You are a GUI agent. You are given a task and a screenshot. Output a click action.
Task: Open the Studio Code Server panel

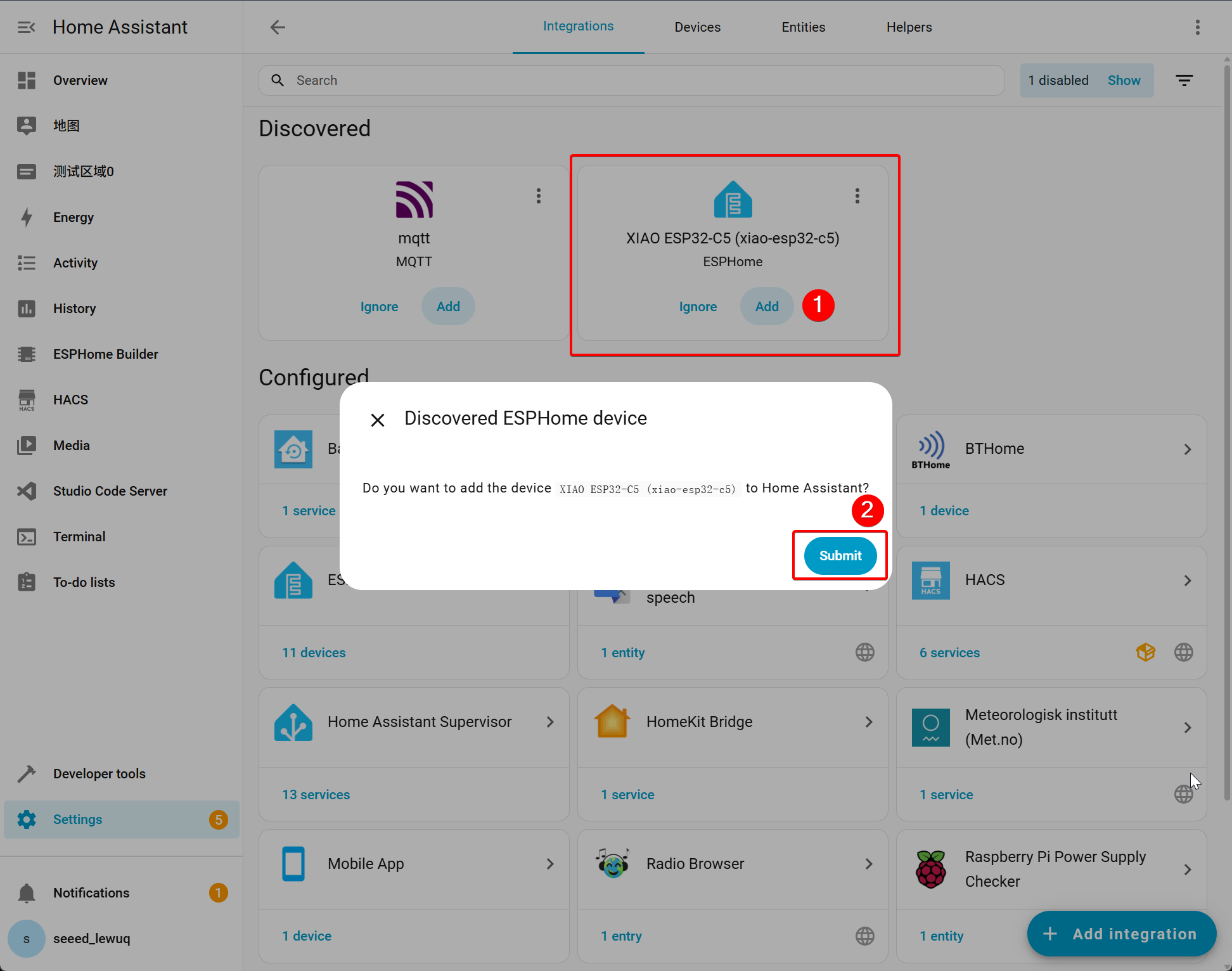click(x=110, y=491)
